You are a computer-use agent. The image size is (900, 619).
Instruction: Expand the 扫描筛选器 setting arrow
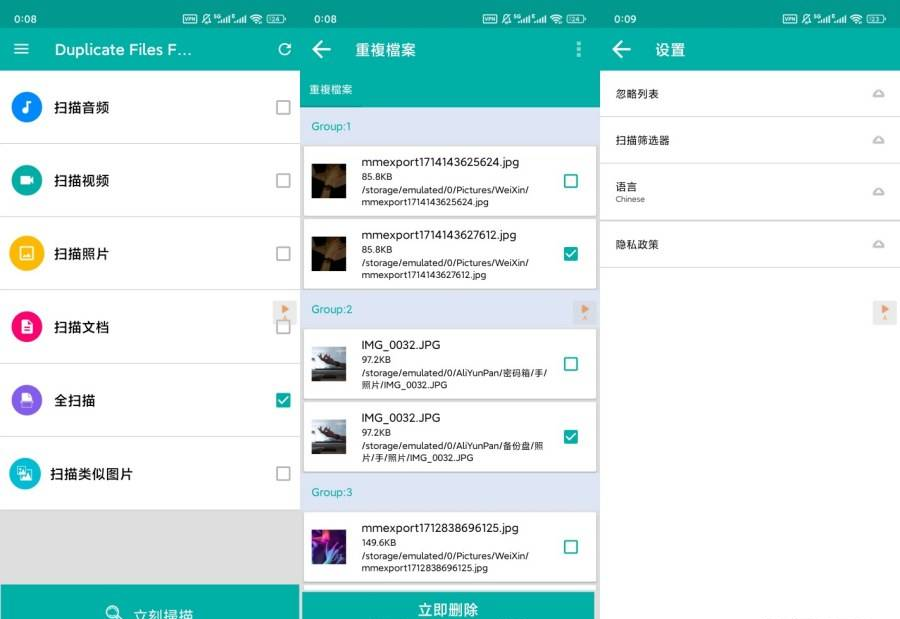pyautogui.click(x=878, y=140)
